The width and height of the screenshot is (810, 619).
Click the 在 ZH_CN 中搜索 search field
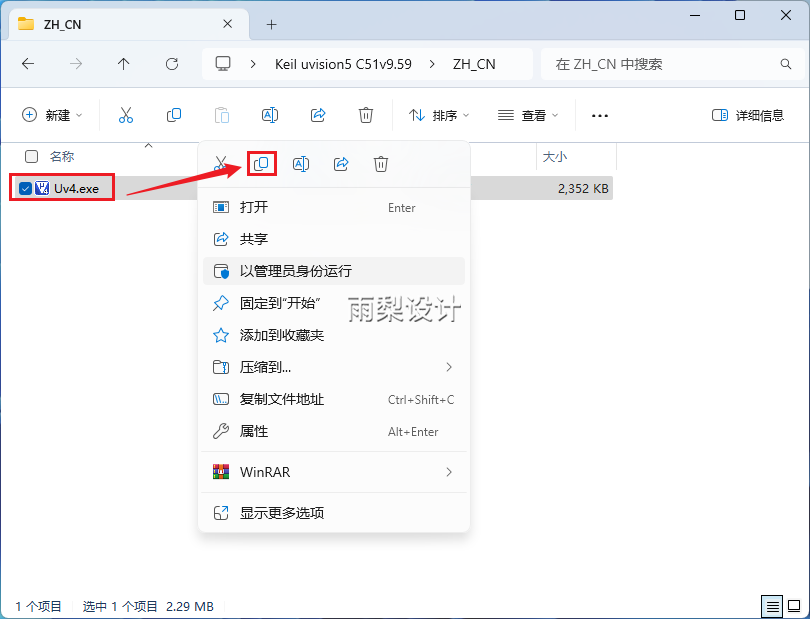665,63
